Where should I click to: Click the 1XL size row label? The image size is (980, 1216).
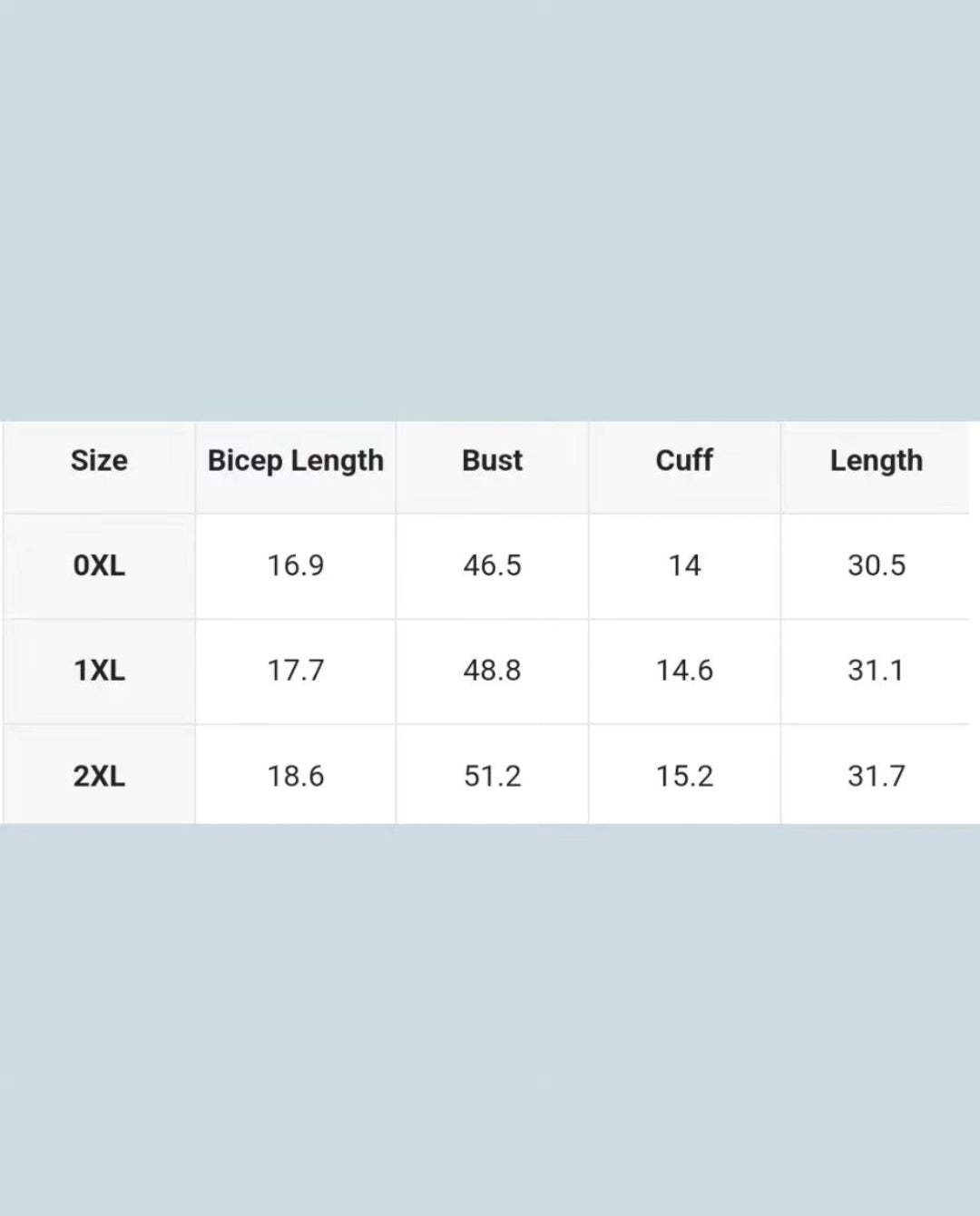99,672
